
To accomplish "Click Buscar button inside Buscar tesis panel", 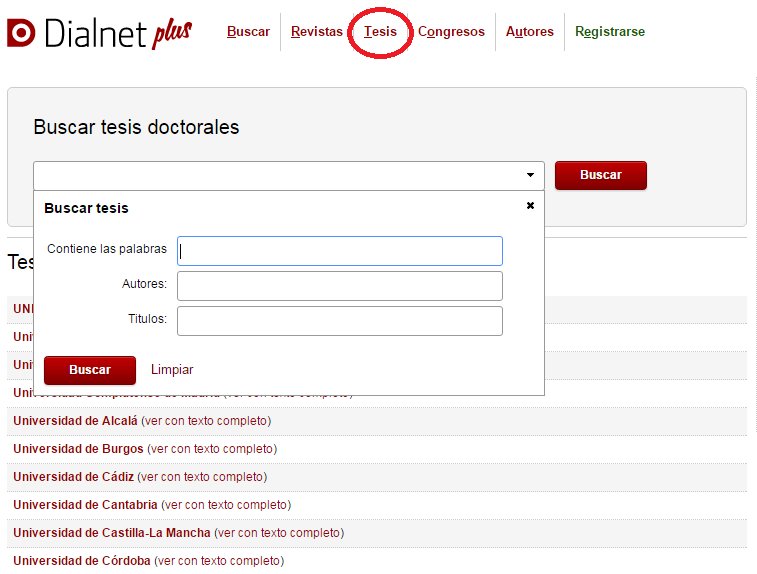I will pos(90,370).
